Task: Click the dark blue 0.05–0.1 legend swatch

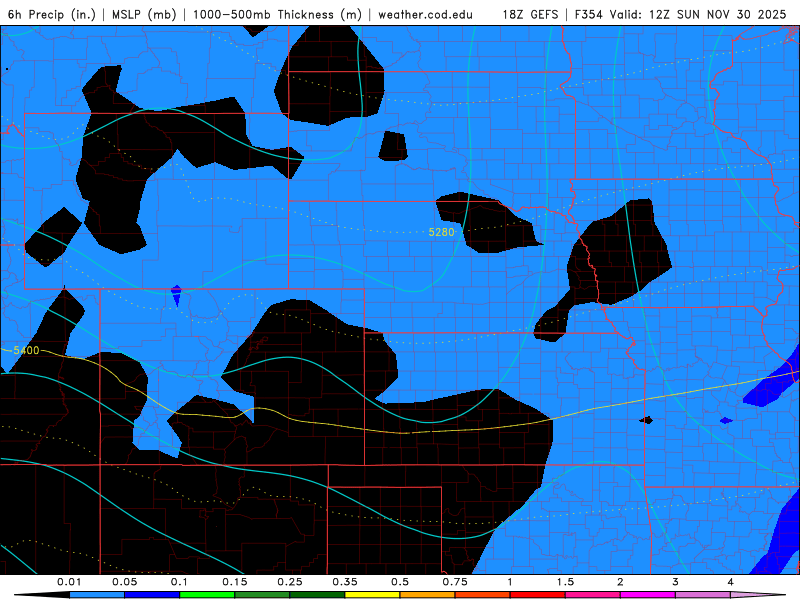Action: [152, 595]
